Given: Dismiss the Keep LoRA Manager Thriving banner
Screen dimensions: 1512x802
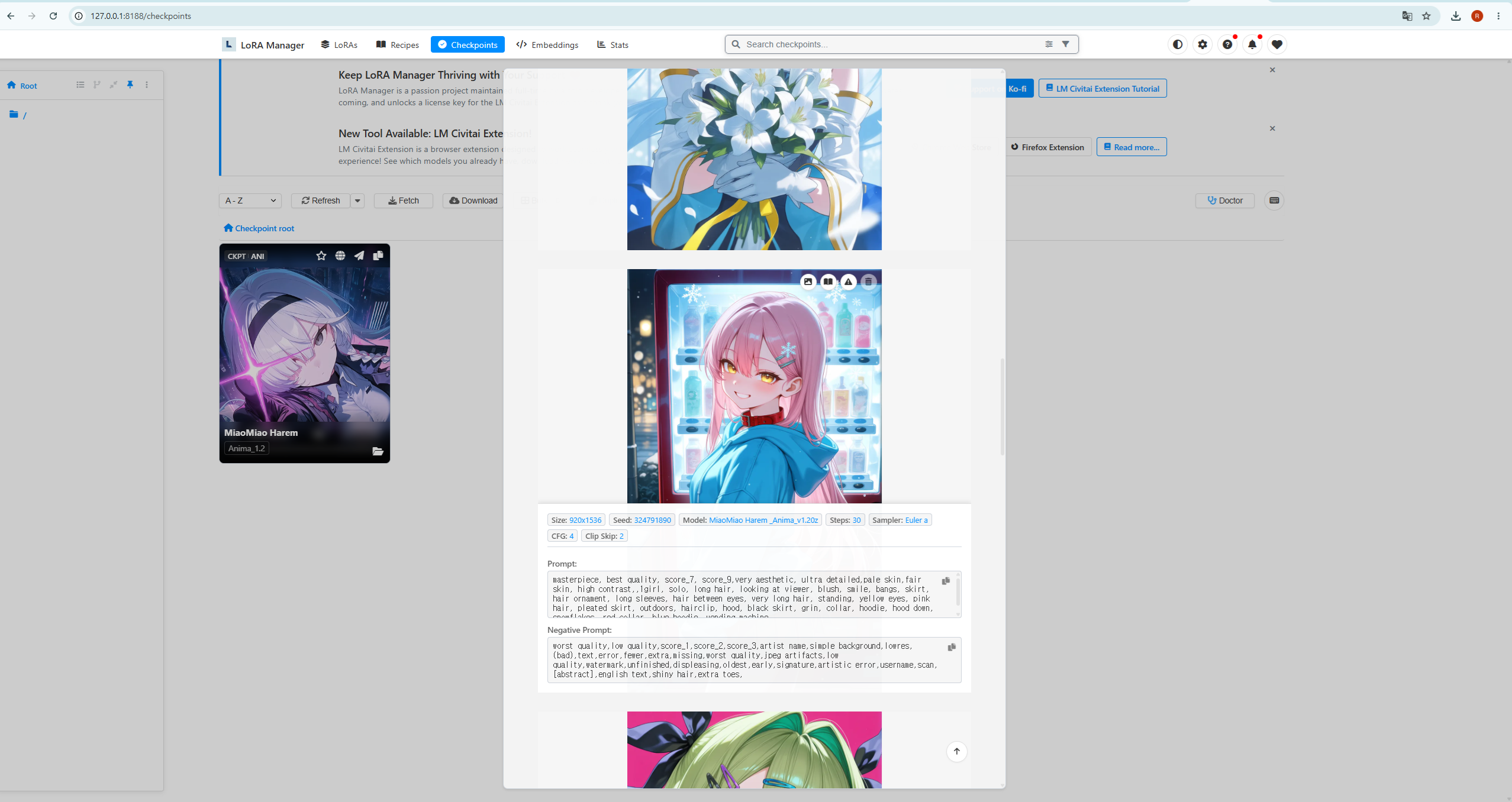Looking at the screenshot, I should (x=1272, y=70).
